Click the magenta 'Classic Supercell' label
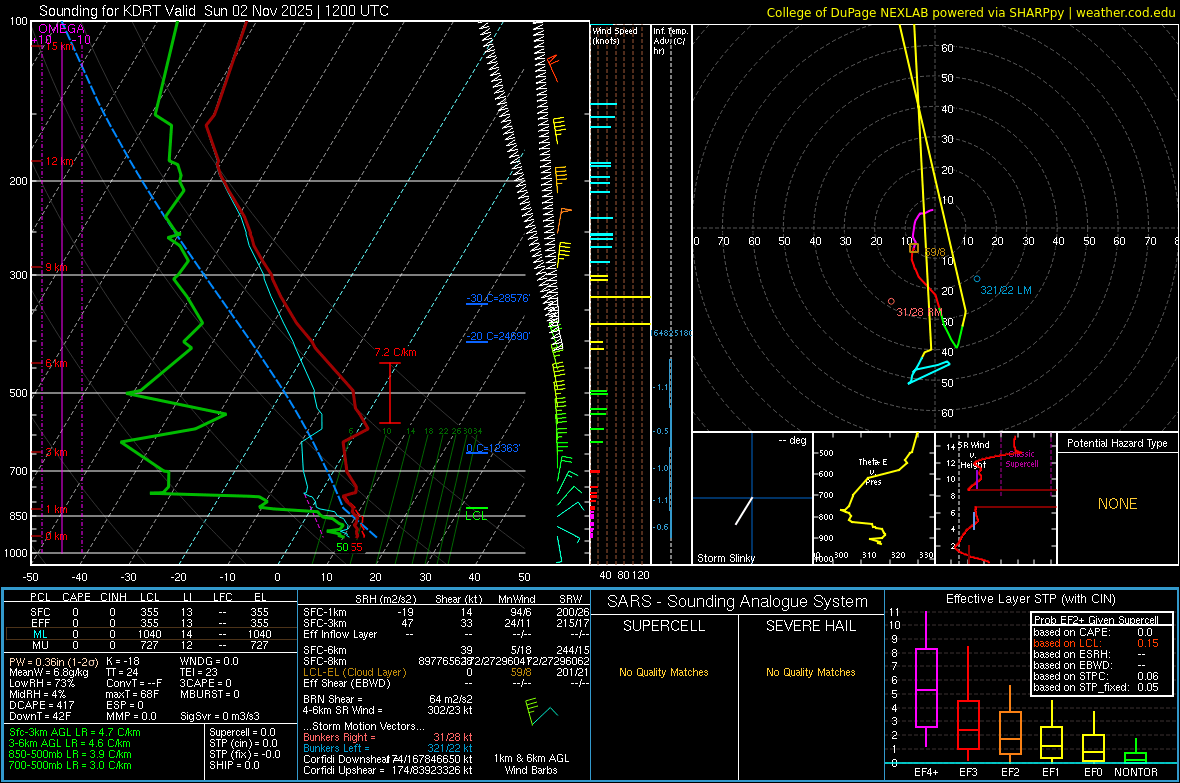1180x783 pixels. pos(1021,459)
